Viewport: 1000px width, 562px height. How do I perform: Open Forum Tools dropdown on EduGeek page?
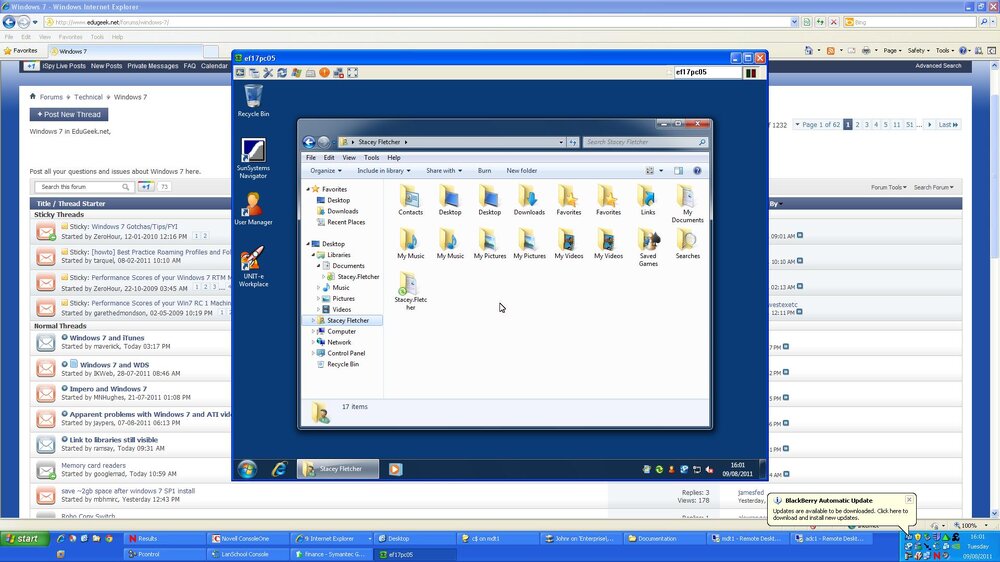click(888, 188)
